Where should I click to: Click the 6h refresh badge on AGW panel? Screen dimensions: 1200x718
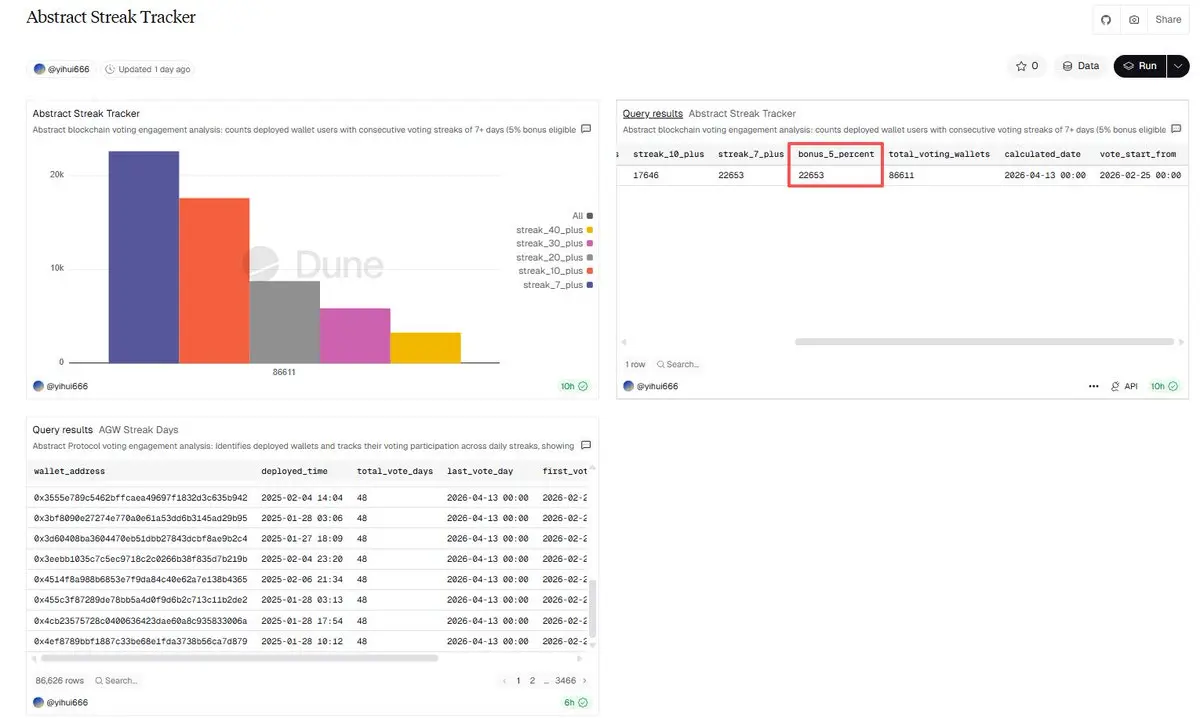pyautogui.click(x=575, y=703)
